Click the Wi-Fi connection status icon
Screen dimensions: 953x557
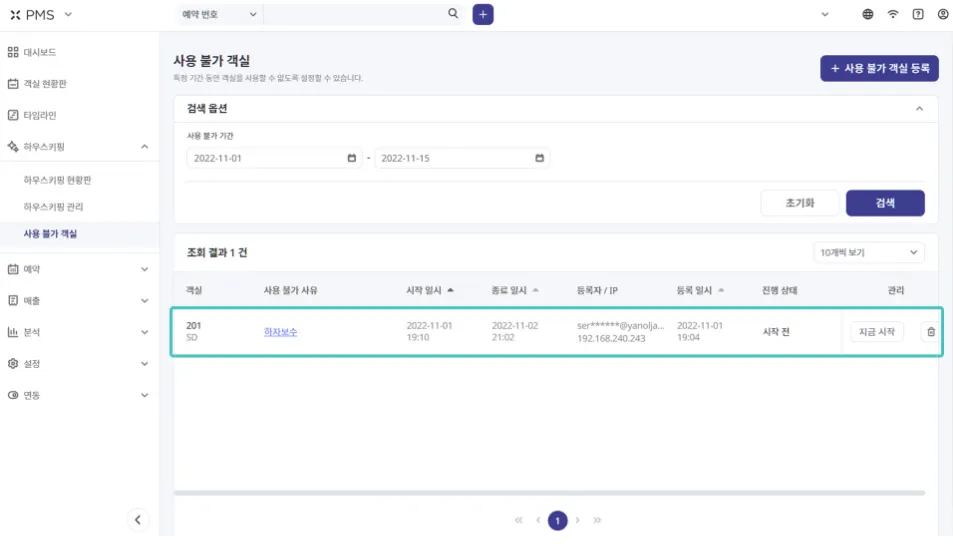pos(892,15)
